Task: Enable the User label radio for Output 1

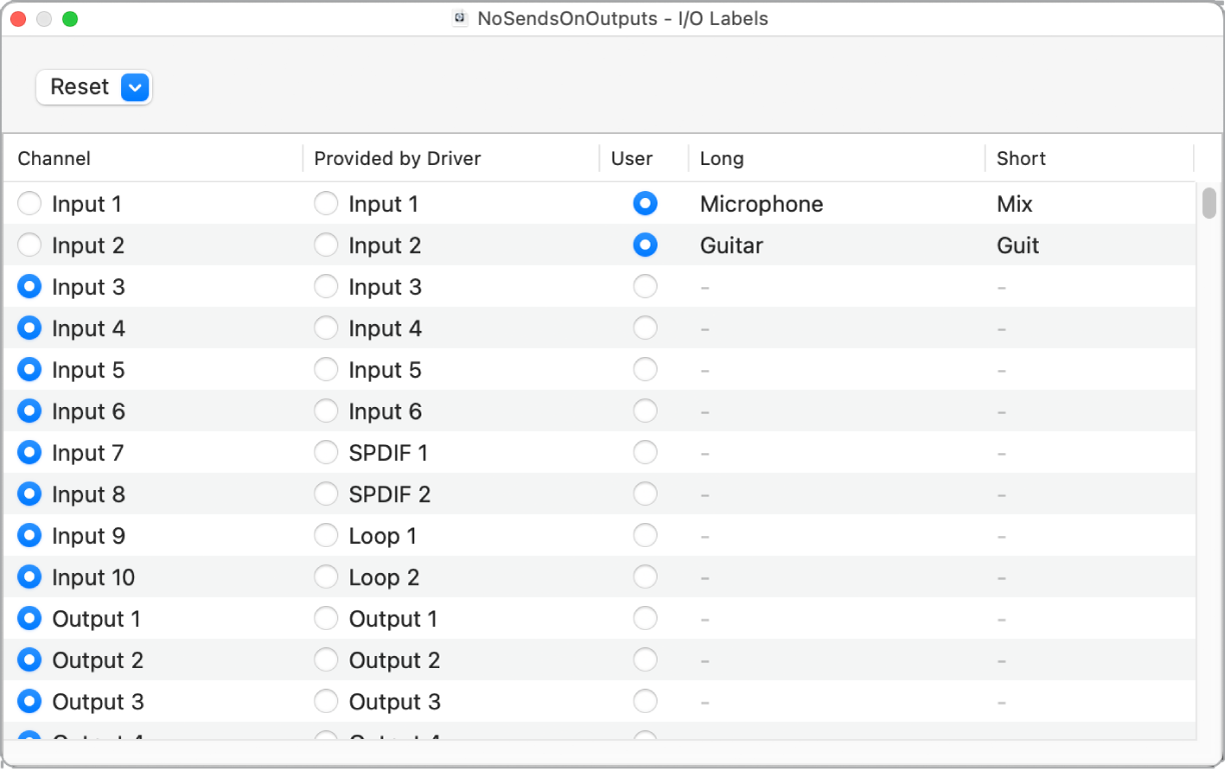Action: point(645,618)
